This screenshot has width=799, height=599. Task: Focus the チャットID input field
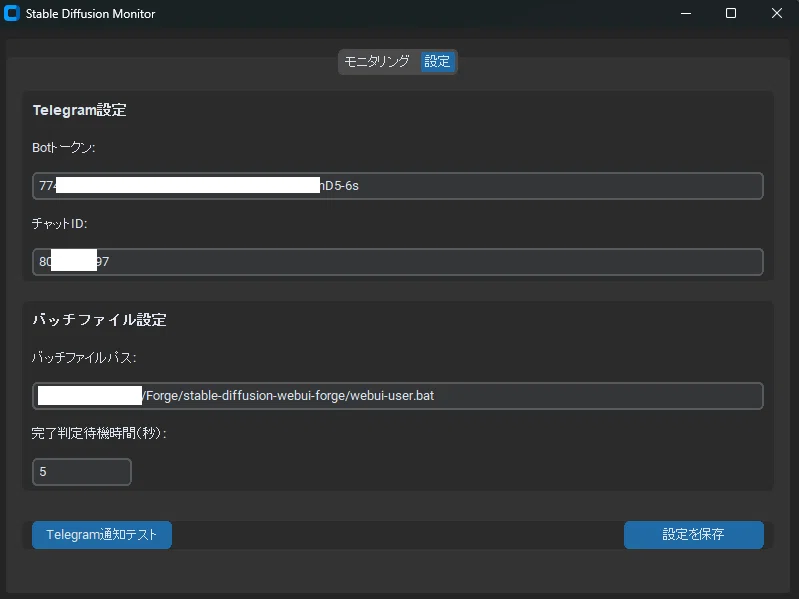pos(397,262)
